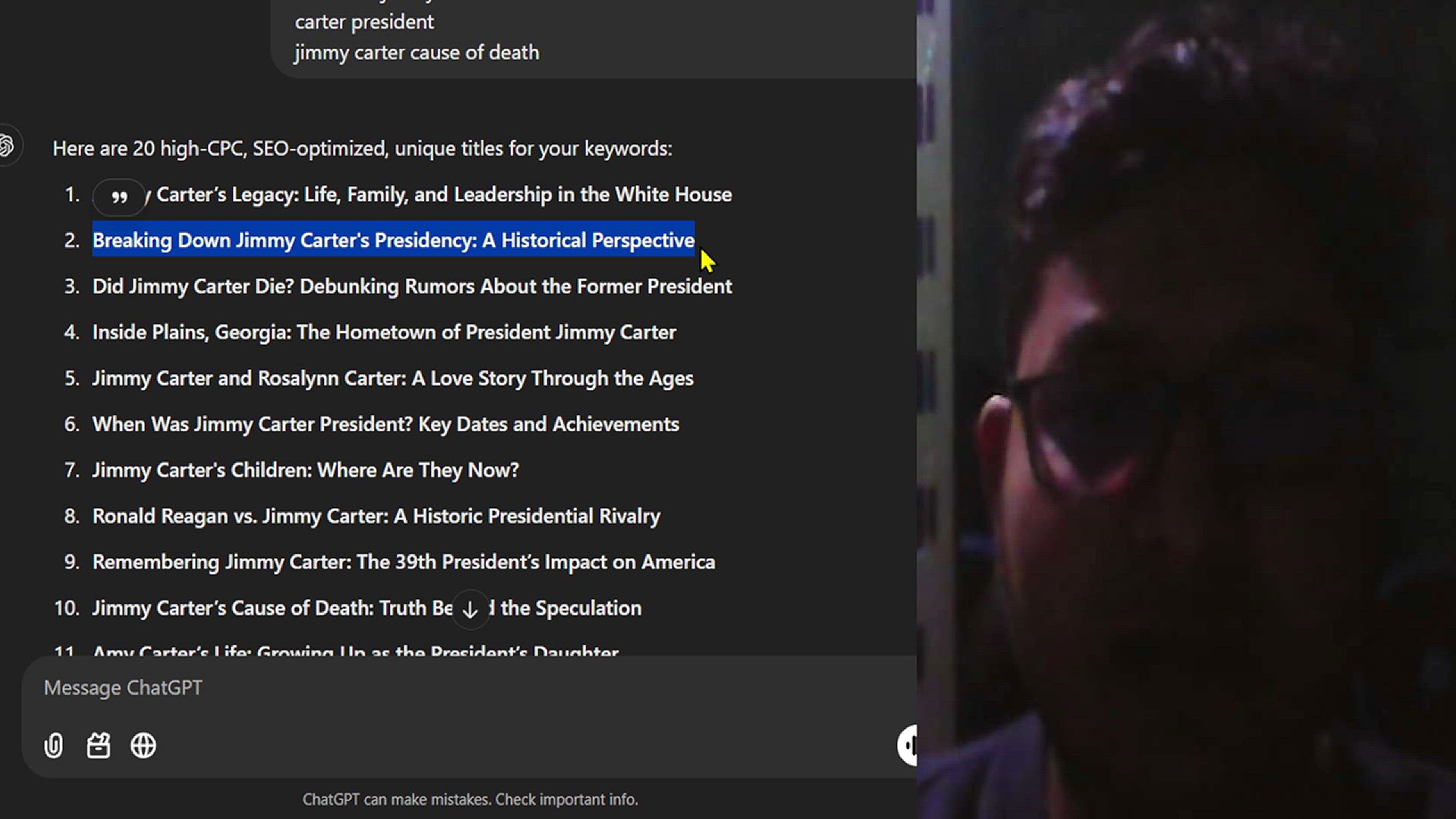The width and height of the screenshot is (1456, 819).
Task: Click the quote reply bubble icon
Action: (x=119, y=197)
